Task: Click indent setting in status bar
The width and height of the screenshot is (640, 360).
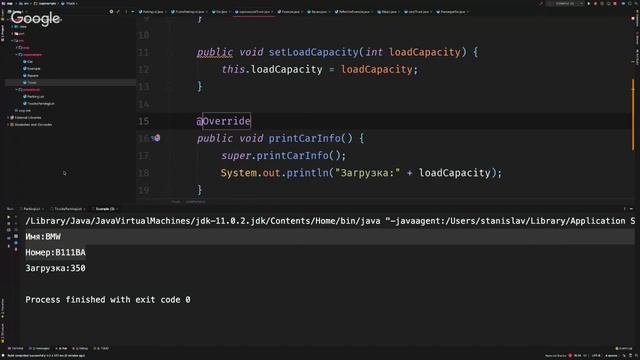Action: [611, 356]
